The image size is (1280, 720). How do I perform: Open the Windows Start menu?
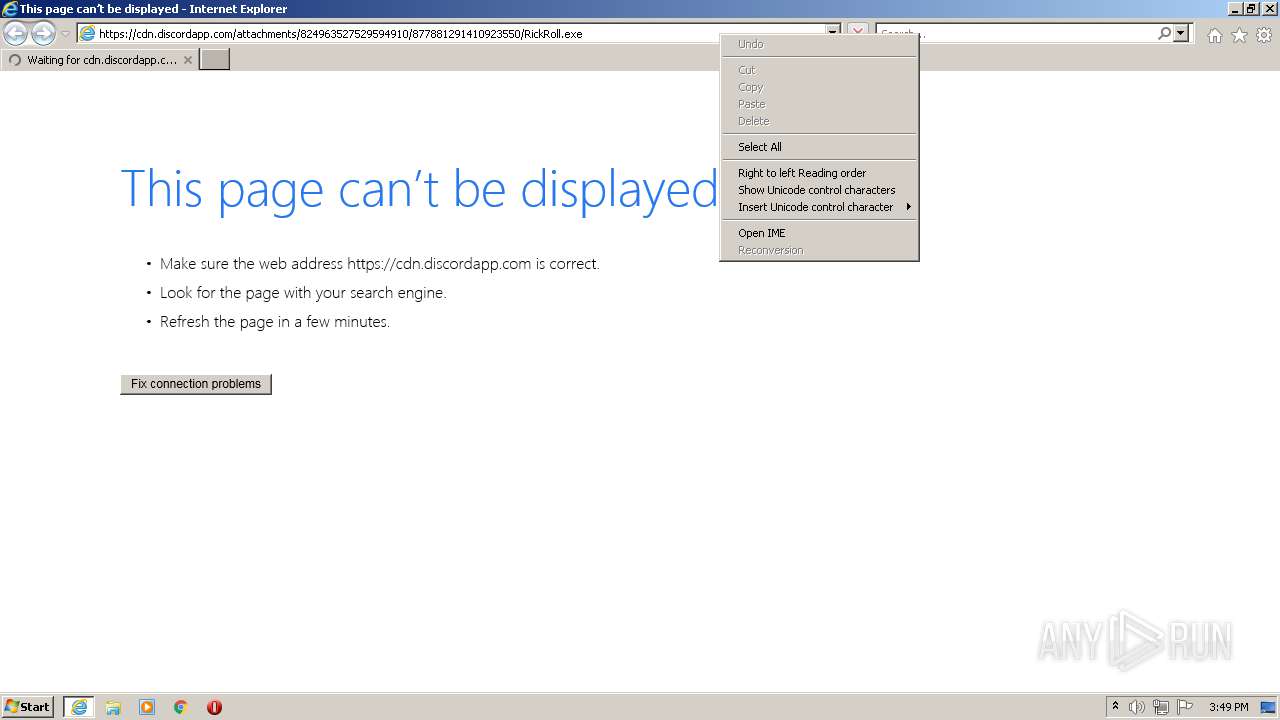coord(28,707)
